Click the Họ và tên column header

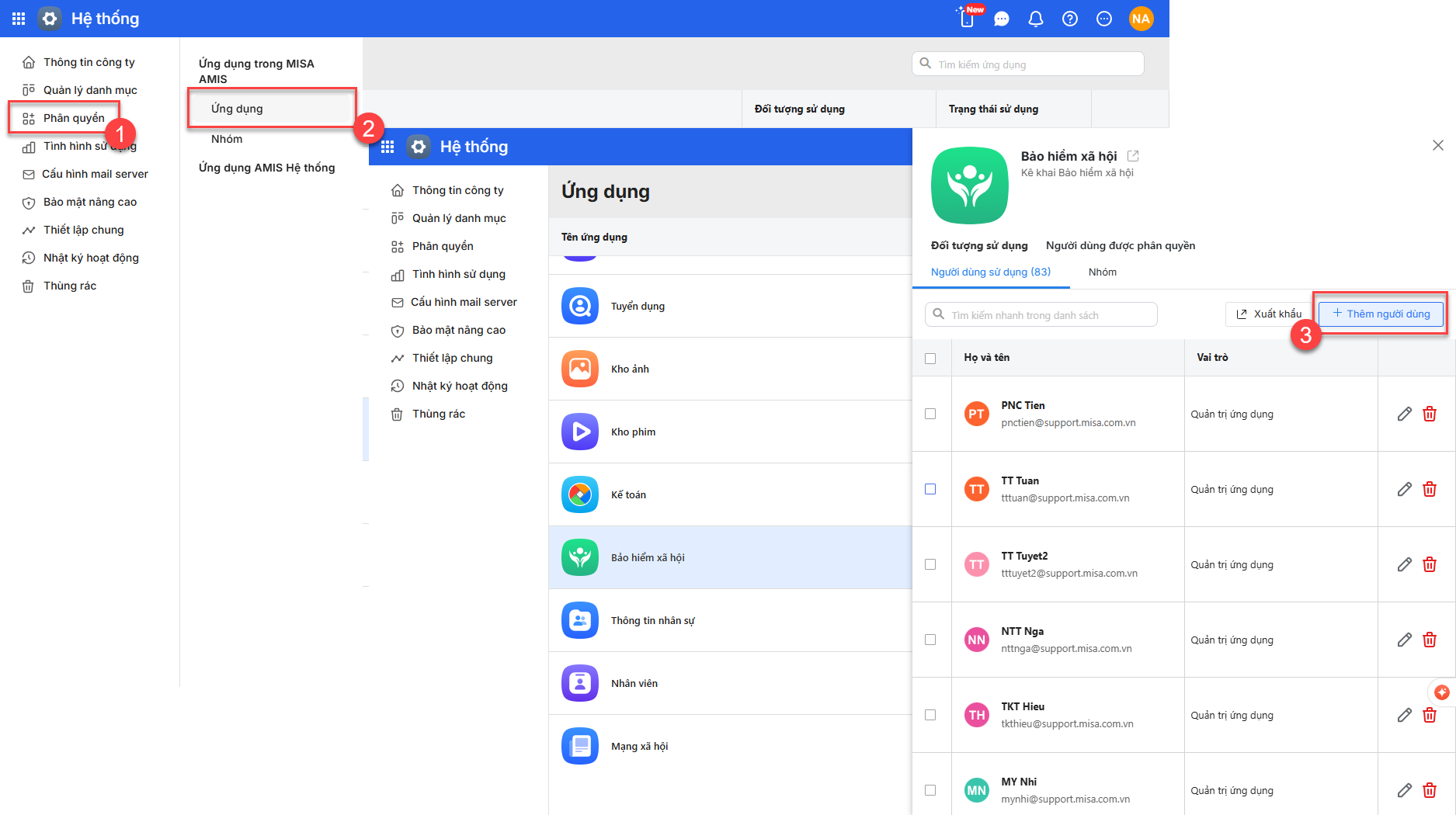coord(987,357)
